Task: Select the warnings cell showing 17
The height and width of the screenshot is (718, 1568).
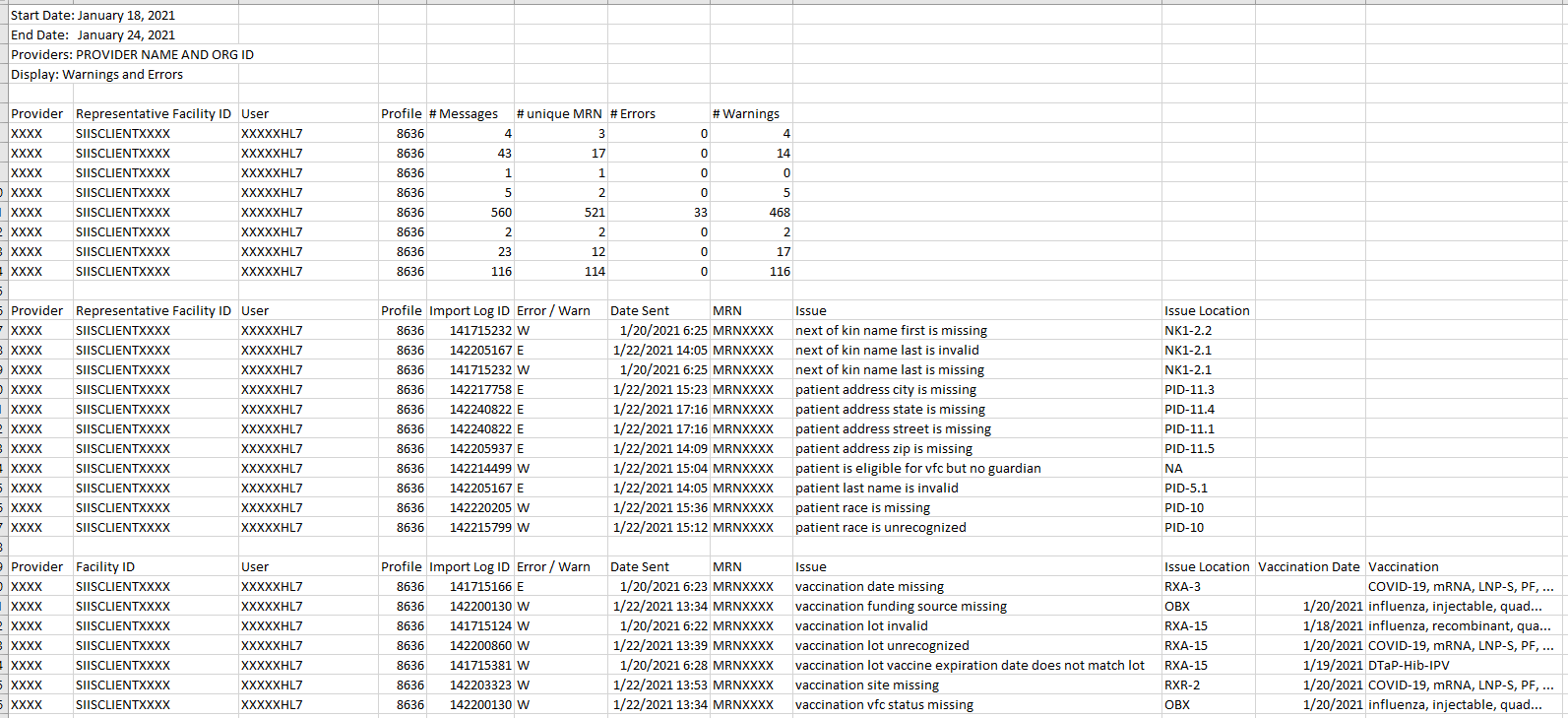Action: [751, 252]
